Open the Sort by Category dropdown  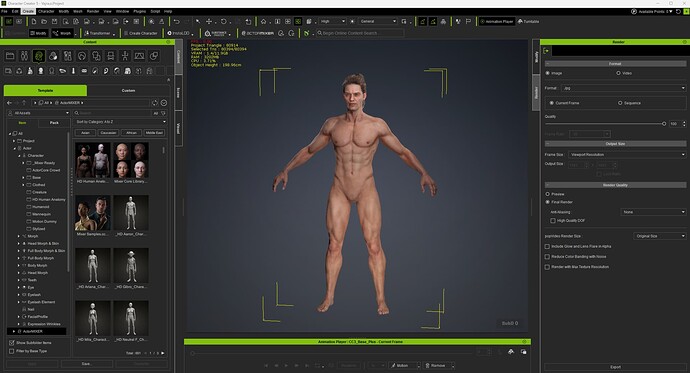[x=121, y=122]
